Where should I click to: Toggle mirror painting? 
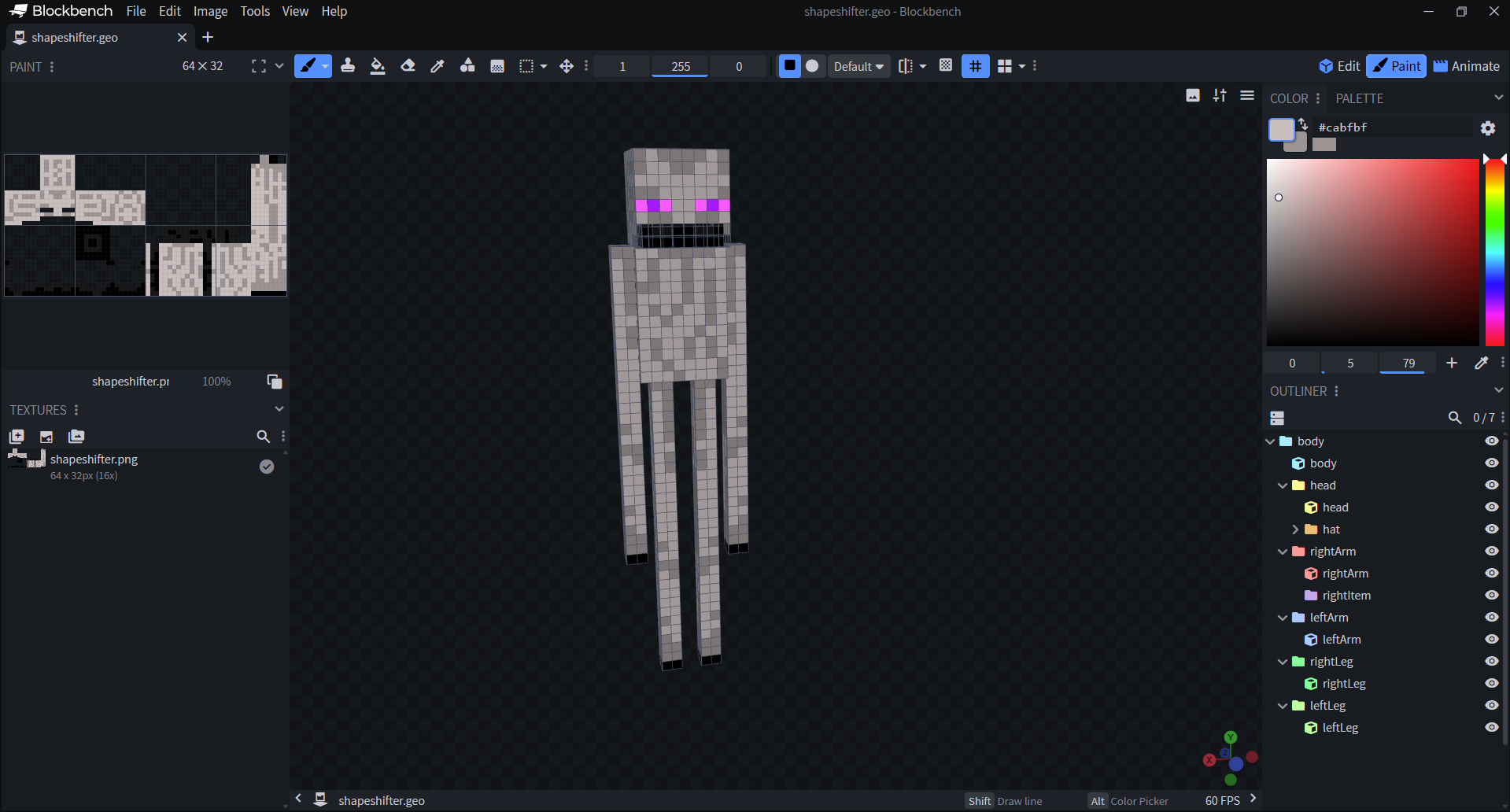tap(906, 66)
